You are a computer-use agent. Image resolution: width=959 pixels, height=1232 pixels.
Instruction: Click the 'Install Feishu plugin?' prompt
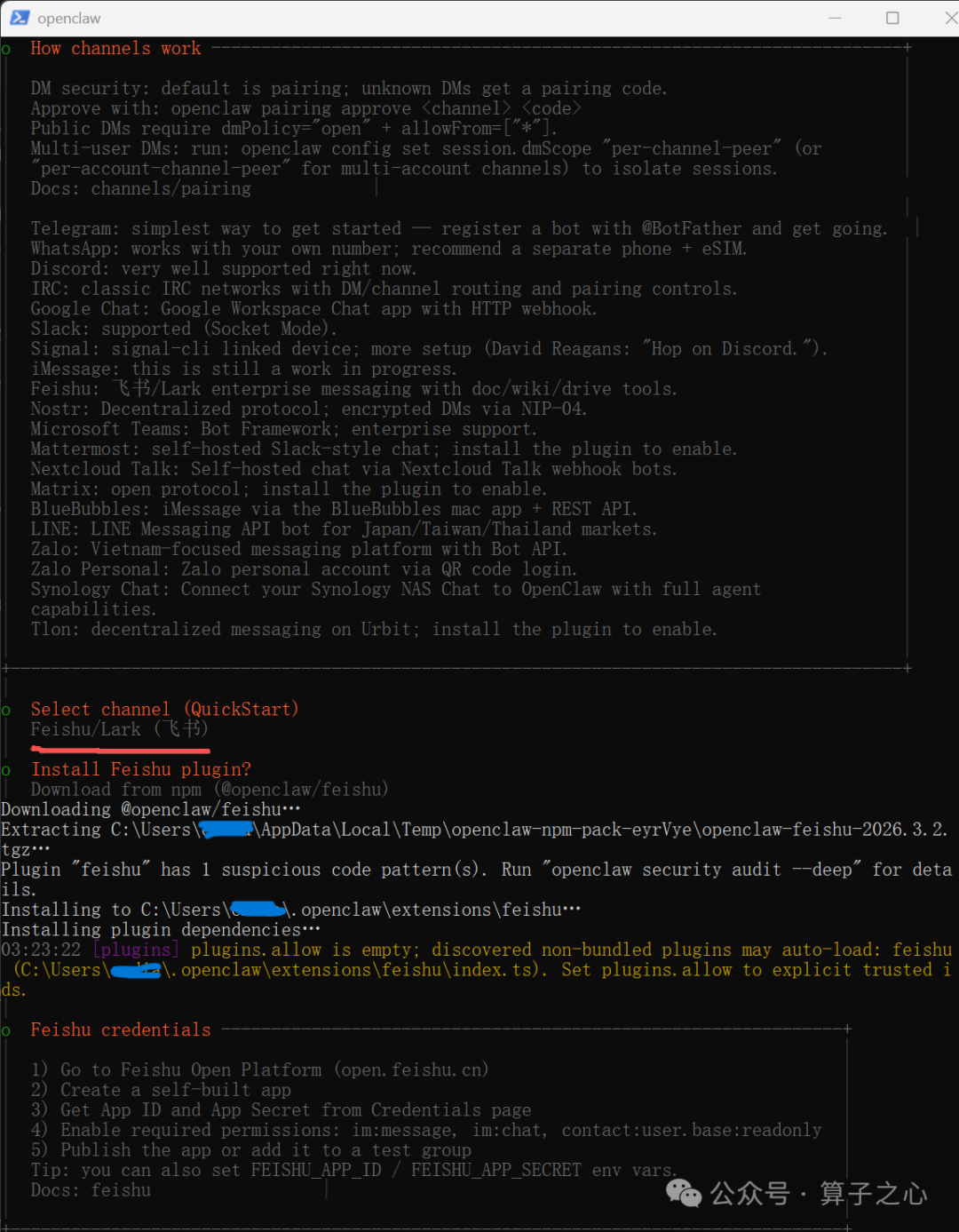tap(141, 770)
